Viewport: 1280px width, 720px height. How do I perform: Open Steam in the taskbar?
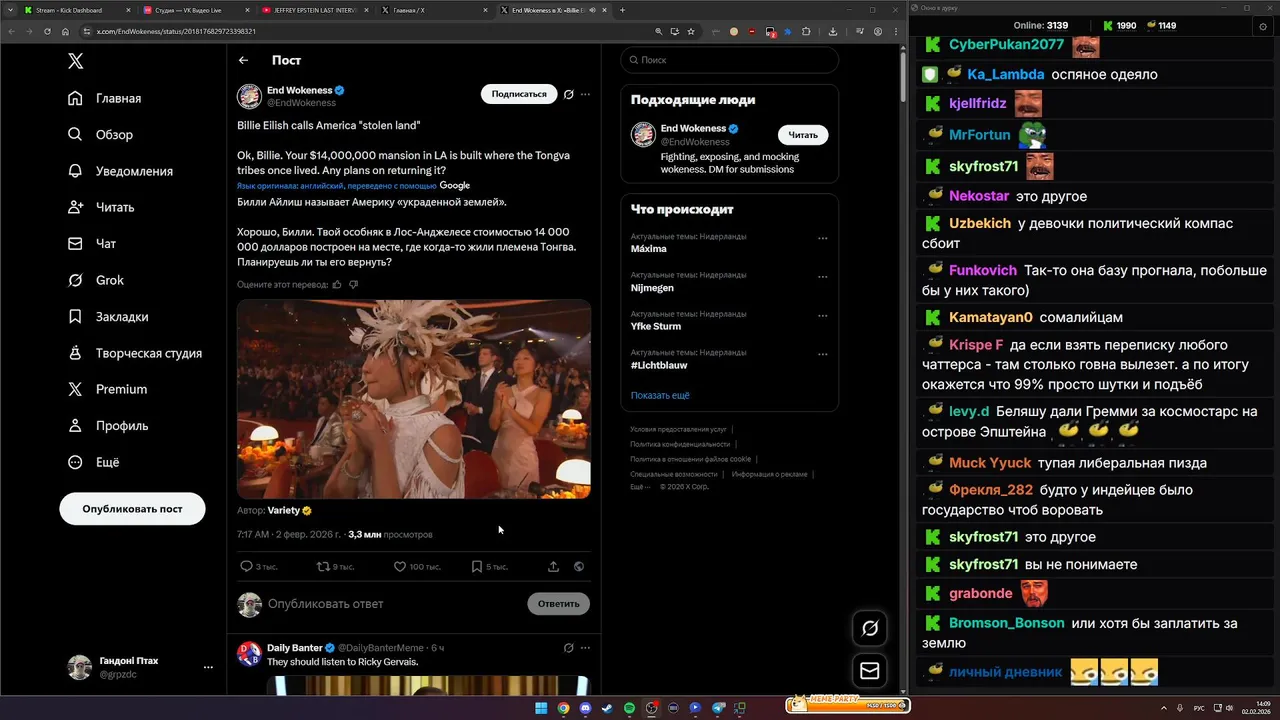[607, 708]
